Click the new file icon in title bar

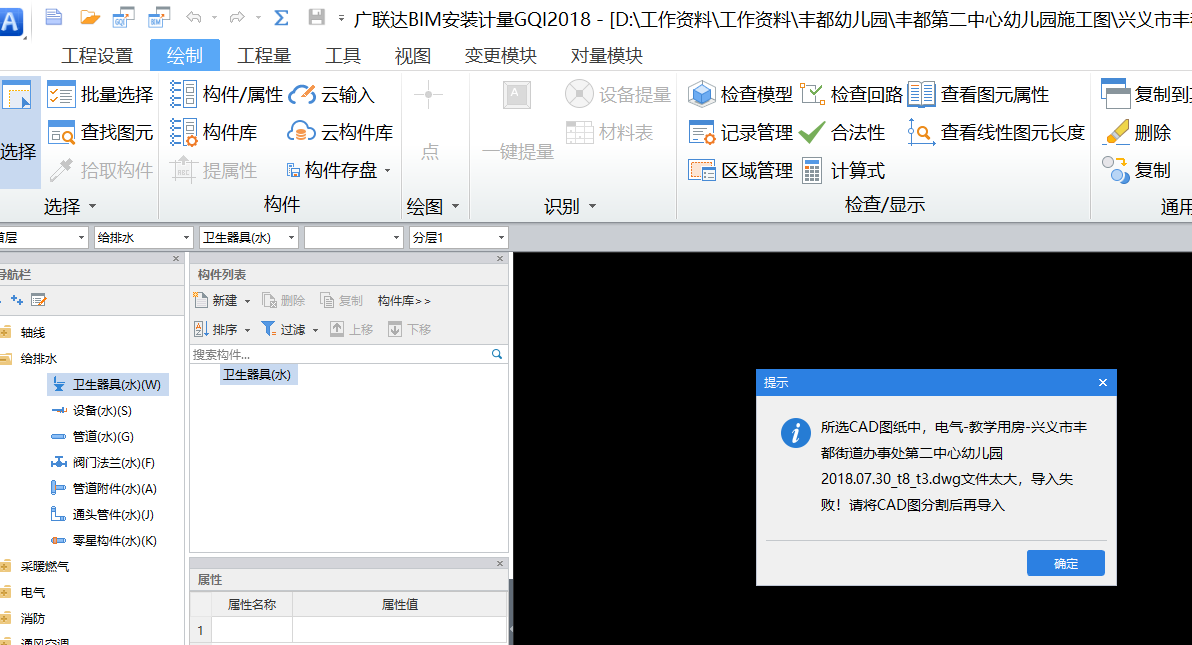[x=54, y=17]
